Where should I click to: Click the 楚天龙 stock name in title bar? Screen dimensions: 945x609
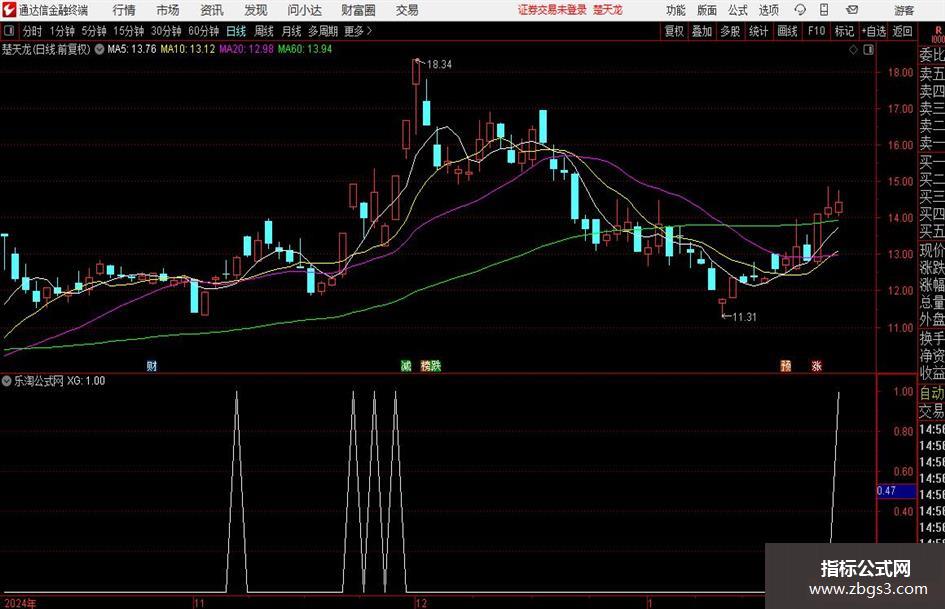coord(607,10)
